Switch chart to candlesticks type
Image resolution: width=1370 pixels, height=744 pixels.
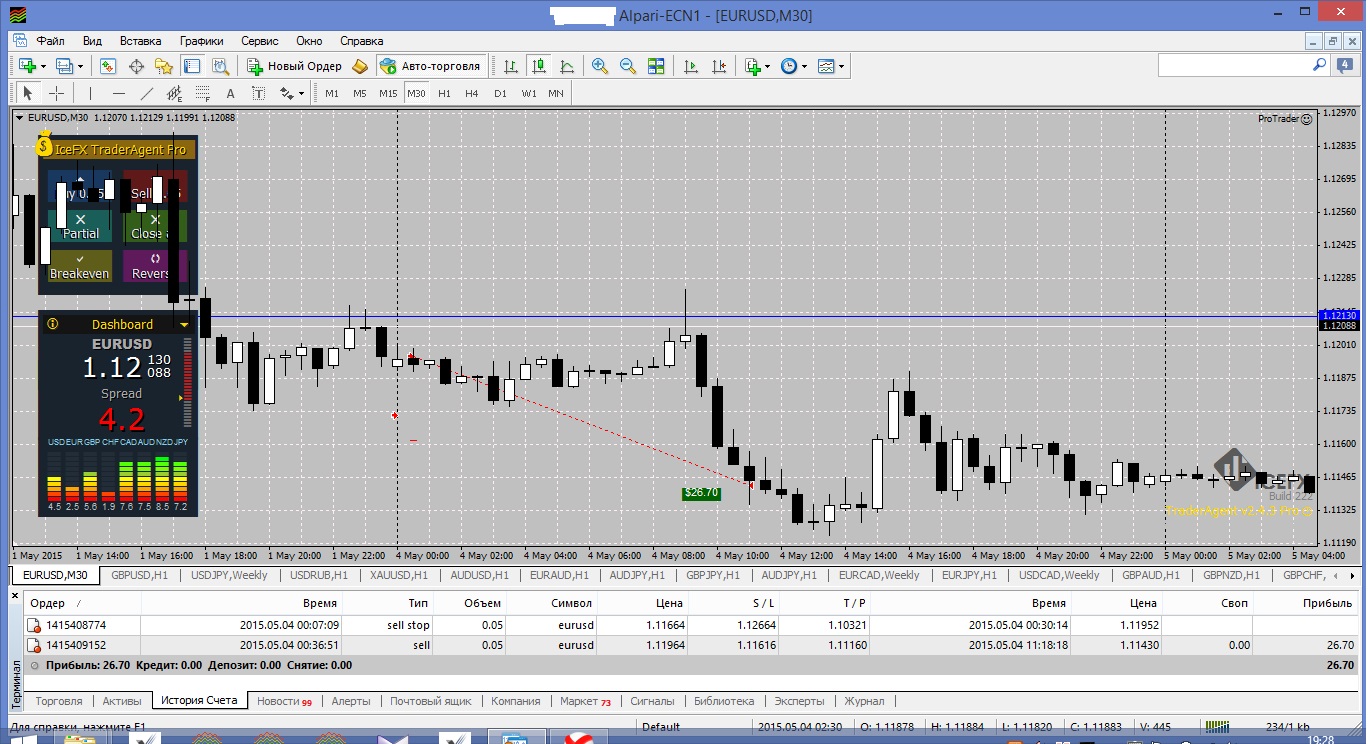click(539, 66)
